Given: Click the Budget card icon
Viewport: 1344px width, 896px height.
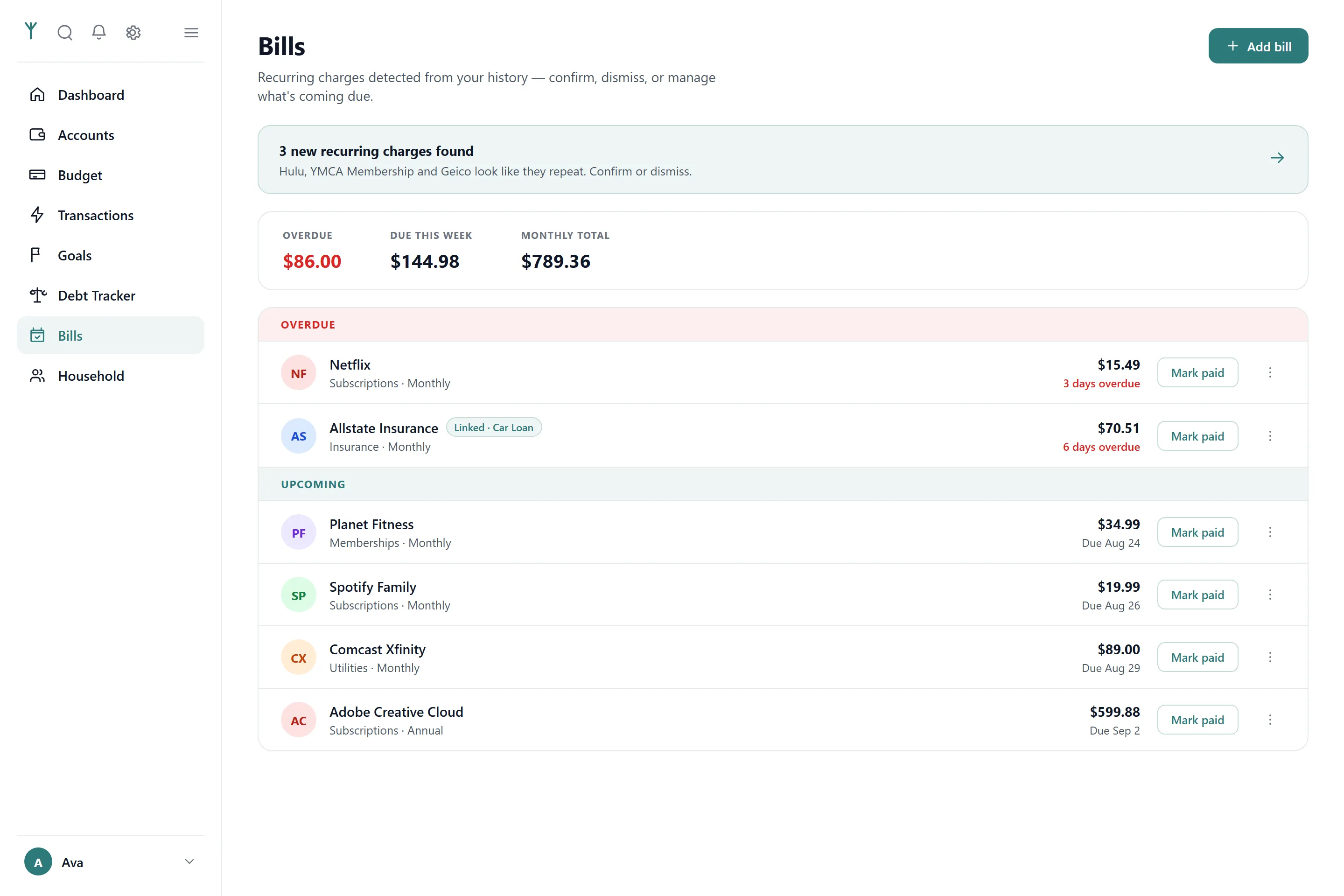Looking at the screenshot, I should 37,174.
